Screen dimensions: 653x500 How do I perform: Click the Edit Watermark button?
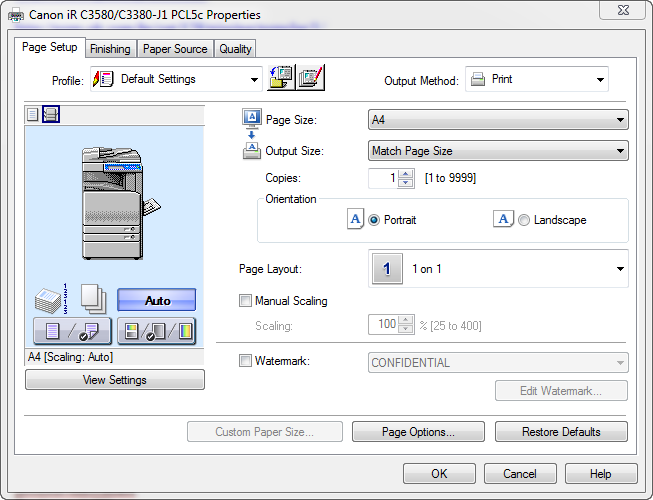click(x=561, y=391)
